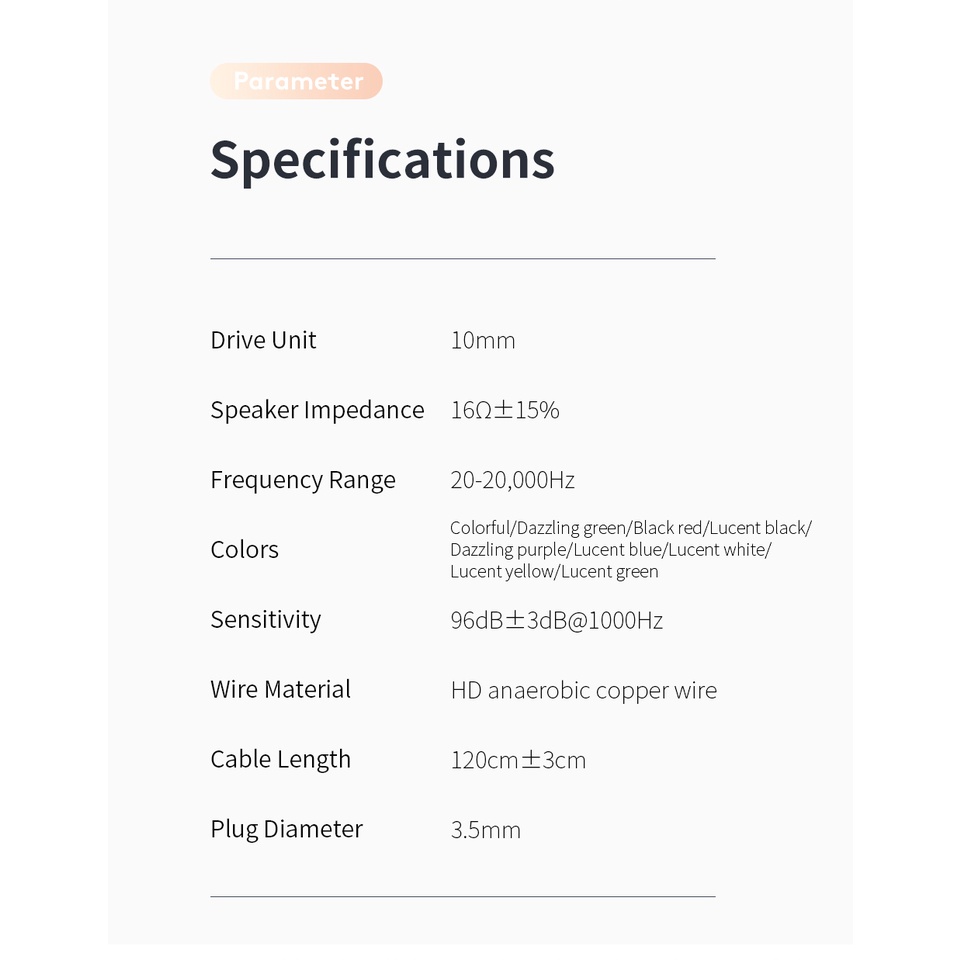
Task: Select the Colors label
Action: pyautogui.click(x=244, y=550)
